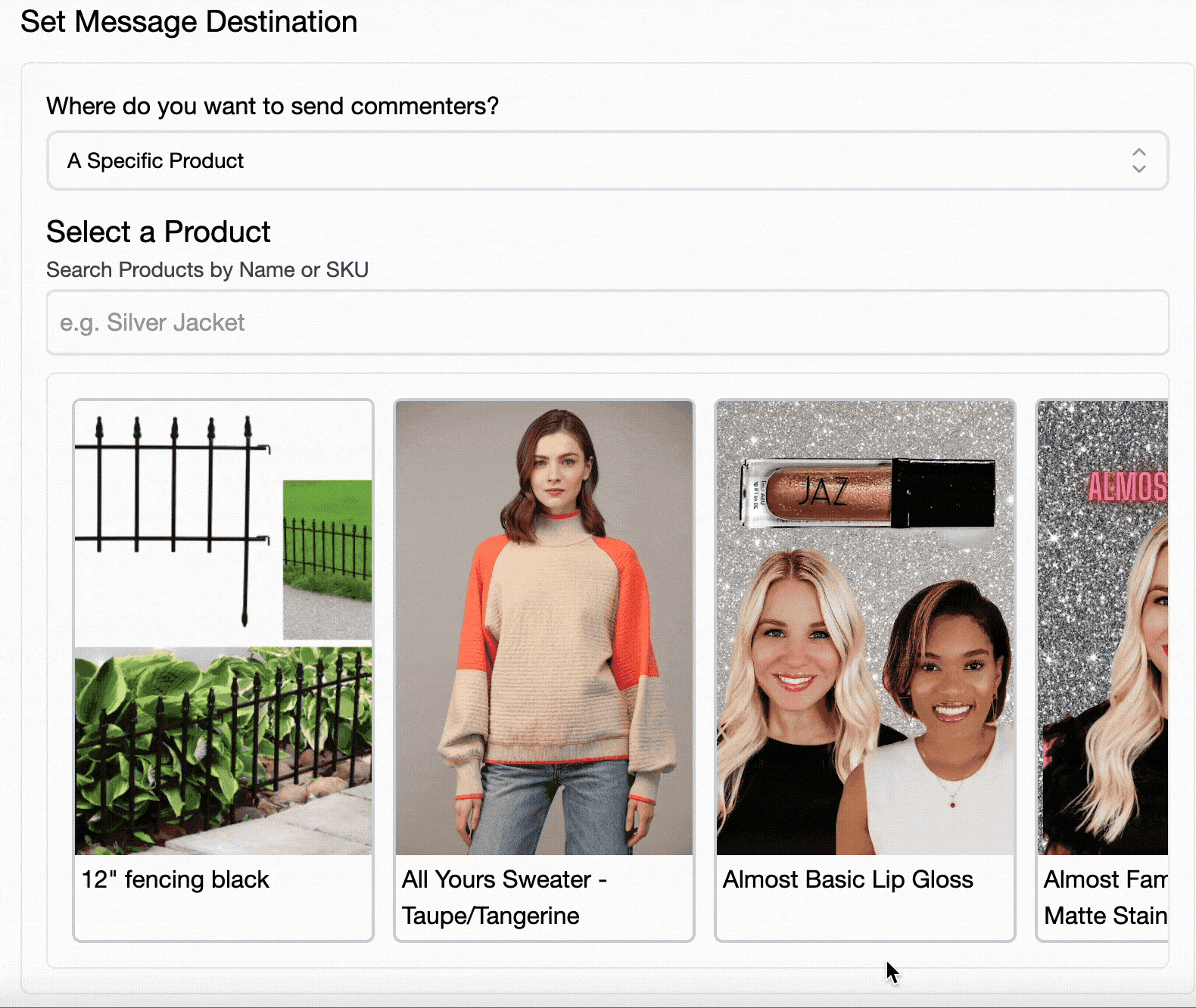Viewport: 1196px width, 1008px height.
Task: Click the 'Almost Fam Matte Stain' title text
Action: point(1105,898)
